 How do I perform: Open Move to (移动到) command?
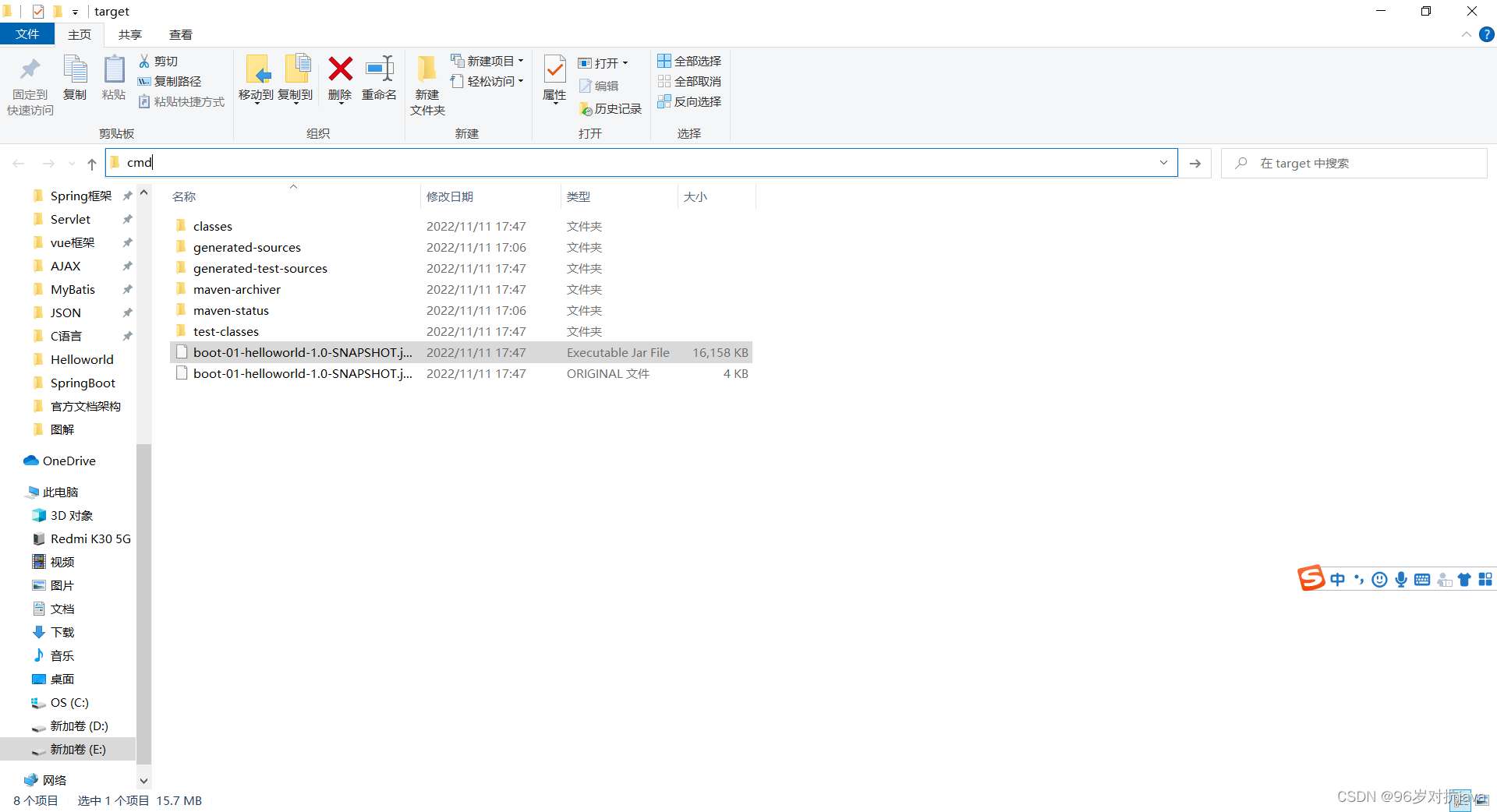256,78
